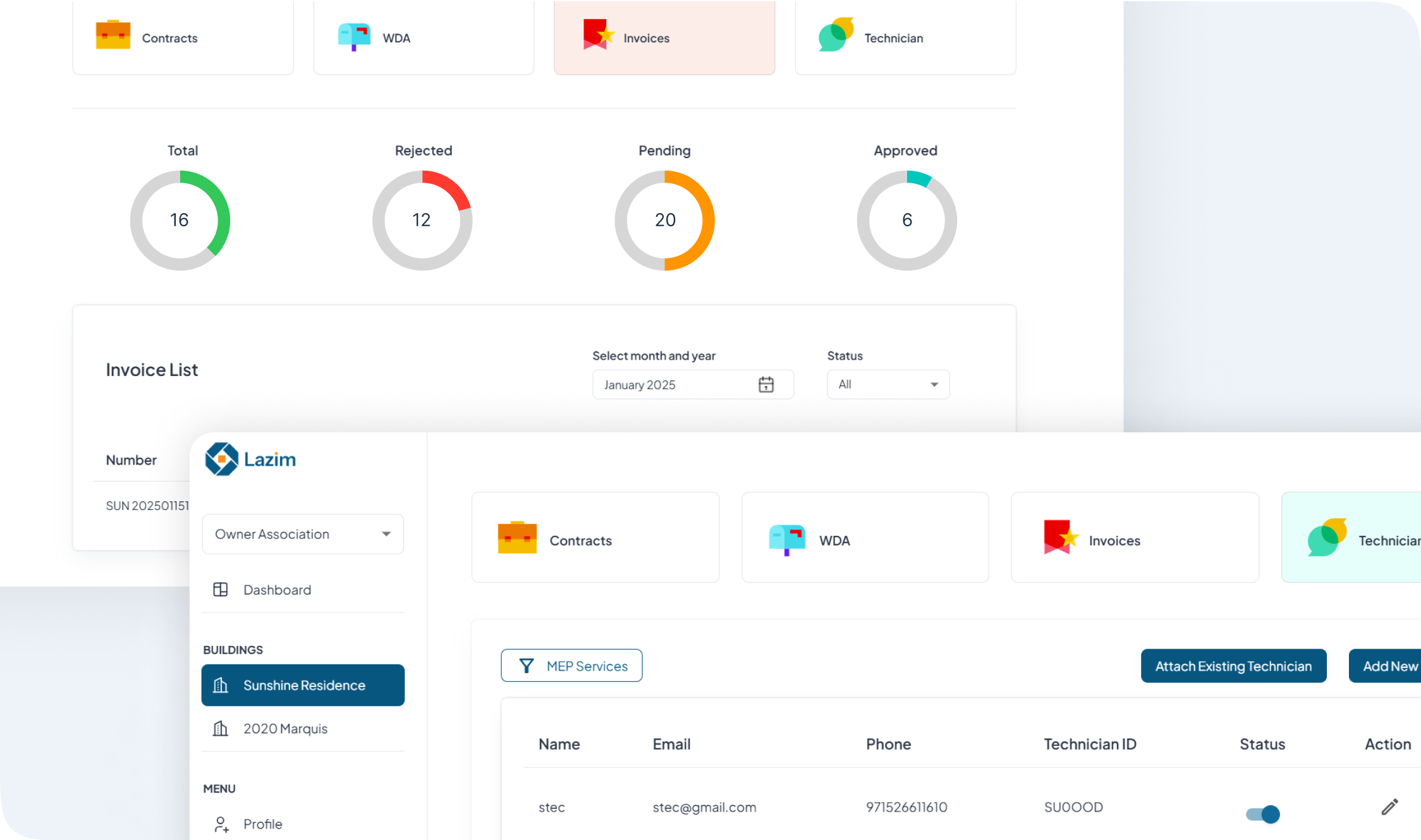Select the Dashboard grid icon
The image size is (1421, 840).
[x=221, y=590]
